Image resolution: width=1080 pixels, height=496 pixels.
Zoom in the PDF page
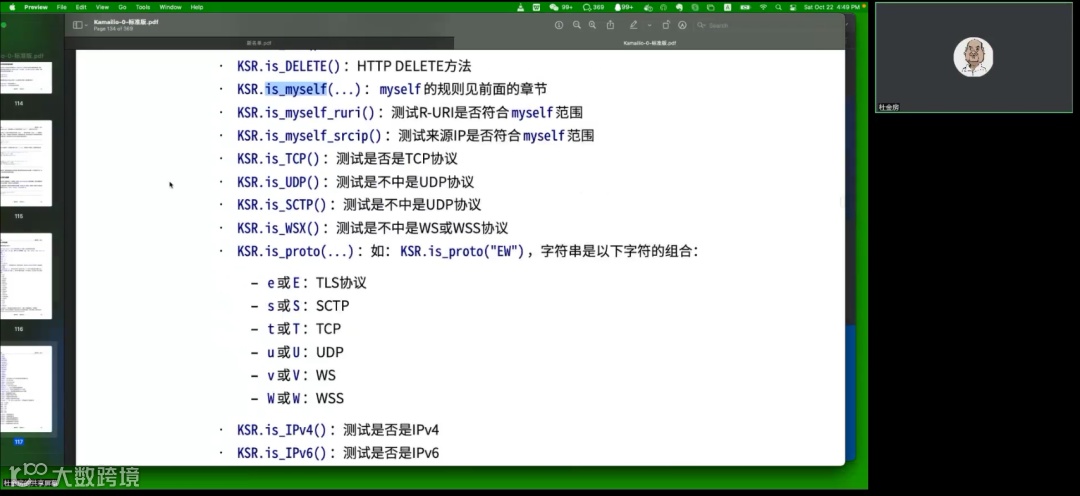tap(592, 25)
